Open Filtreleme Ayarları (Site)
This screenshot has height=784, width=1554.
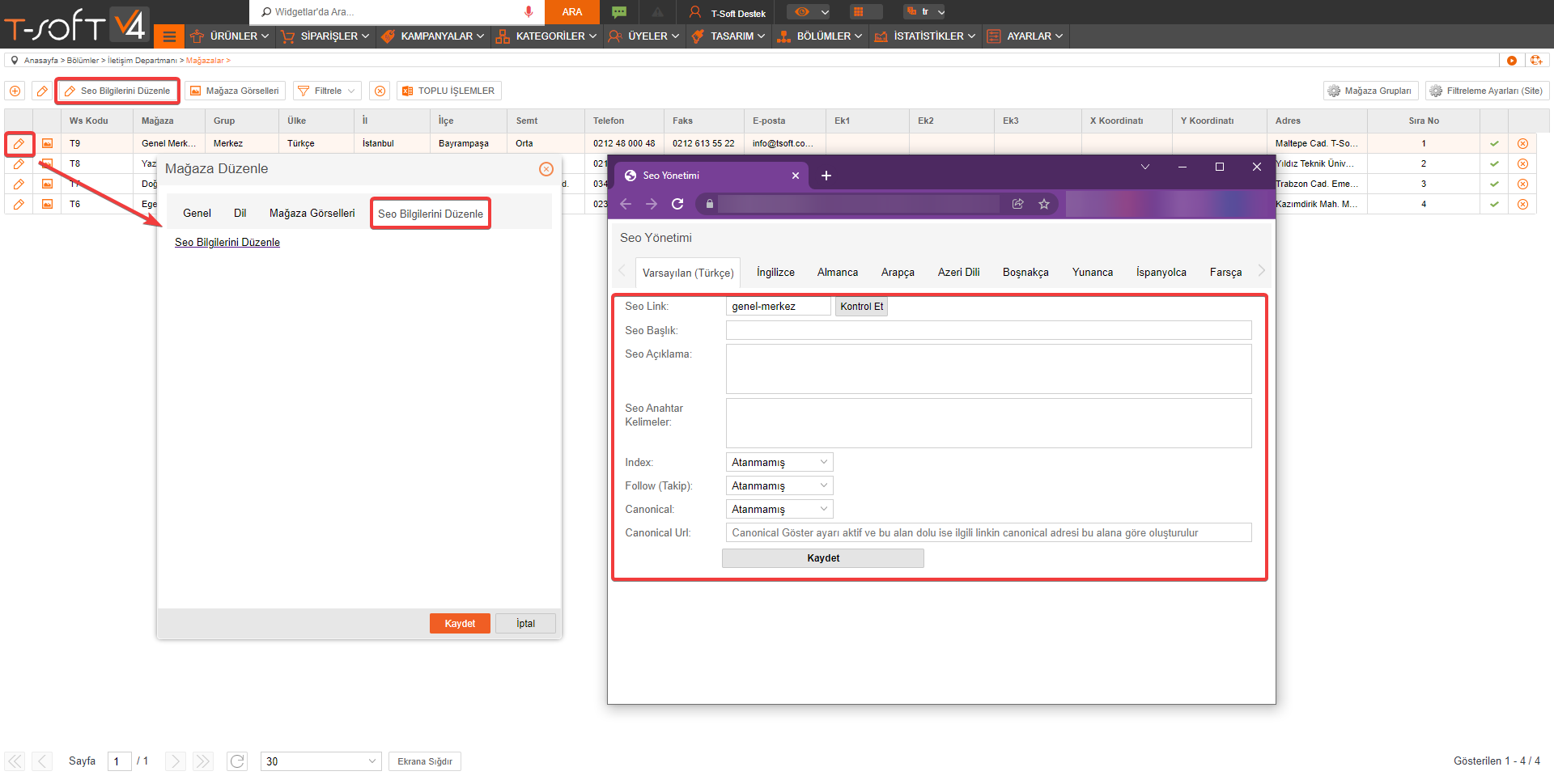(1486, 91)
